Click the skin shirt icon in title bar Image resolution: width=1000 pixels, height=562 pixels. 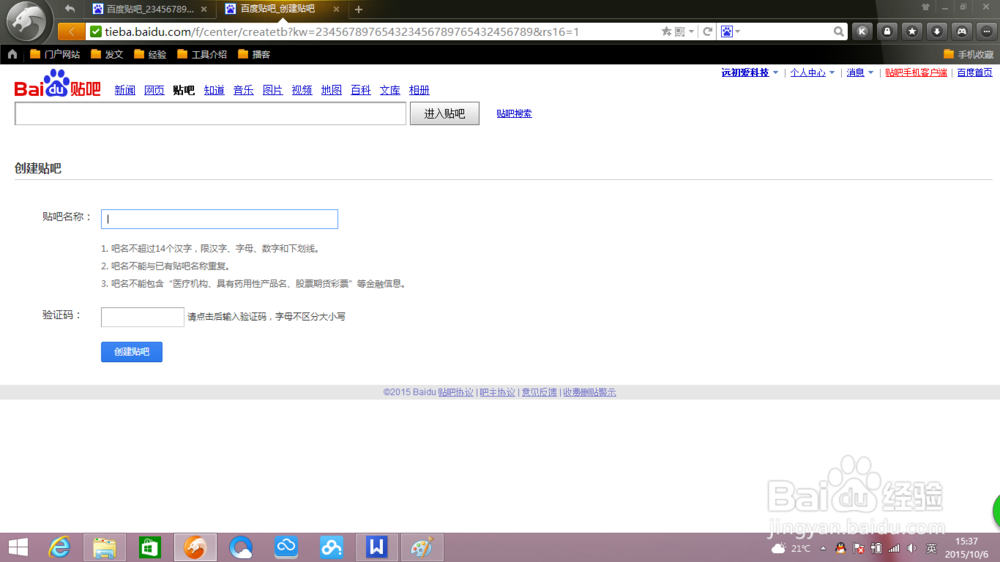tap(925, 7)
